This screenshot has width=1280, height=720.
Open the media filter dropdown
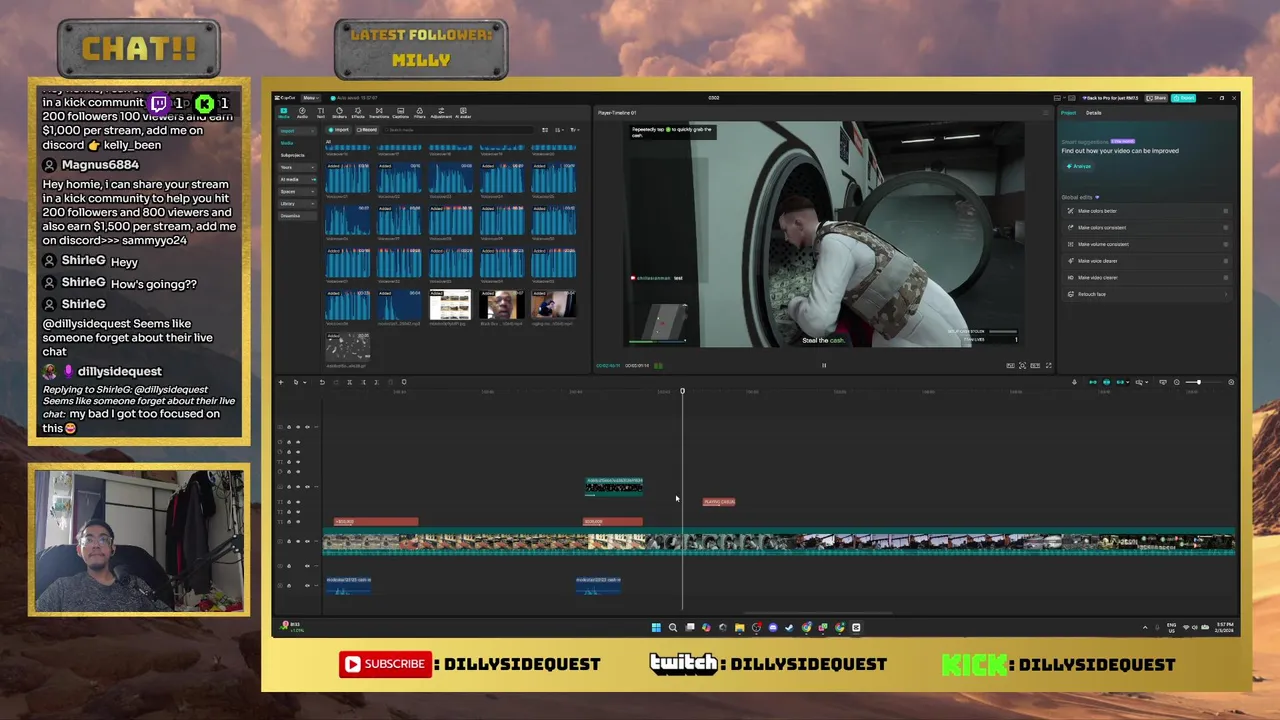pos(575,130)
